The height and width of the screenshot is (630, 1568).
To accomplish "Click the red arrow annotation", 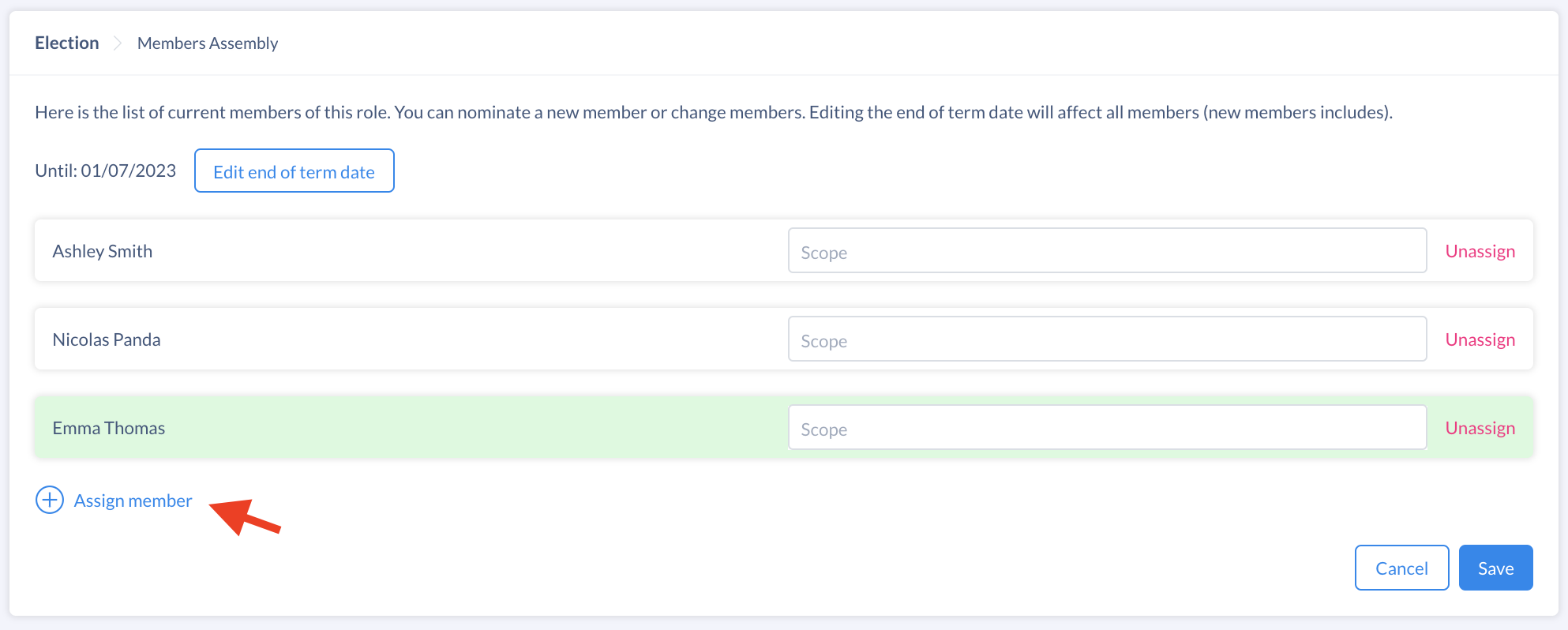I will click(x=245, y=517).
